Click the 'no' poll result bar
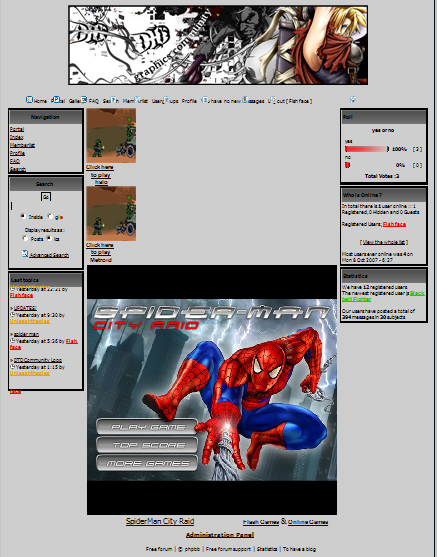The image size is (437, 557). [347, 165]
